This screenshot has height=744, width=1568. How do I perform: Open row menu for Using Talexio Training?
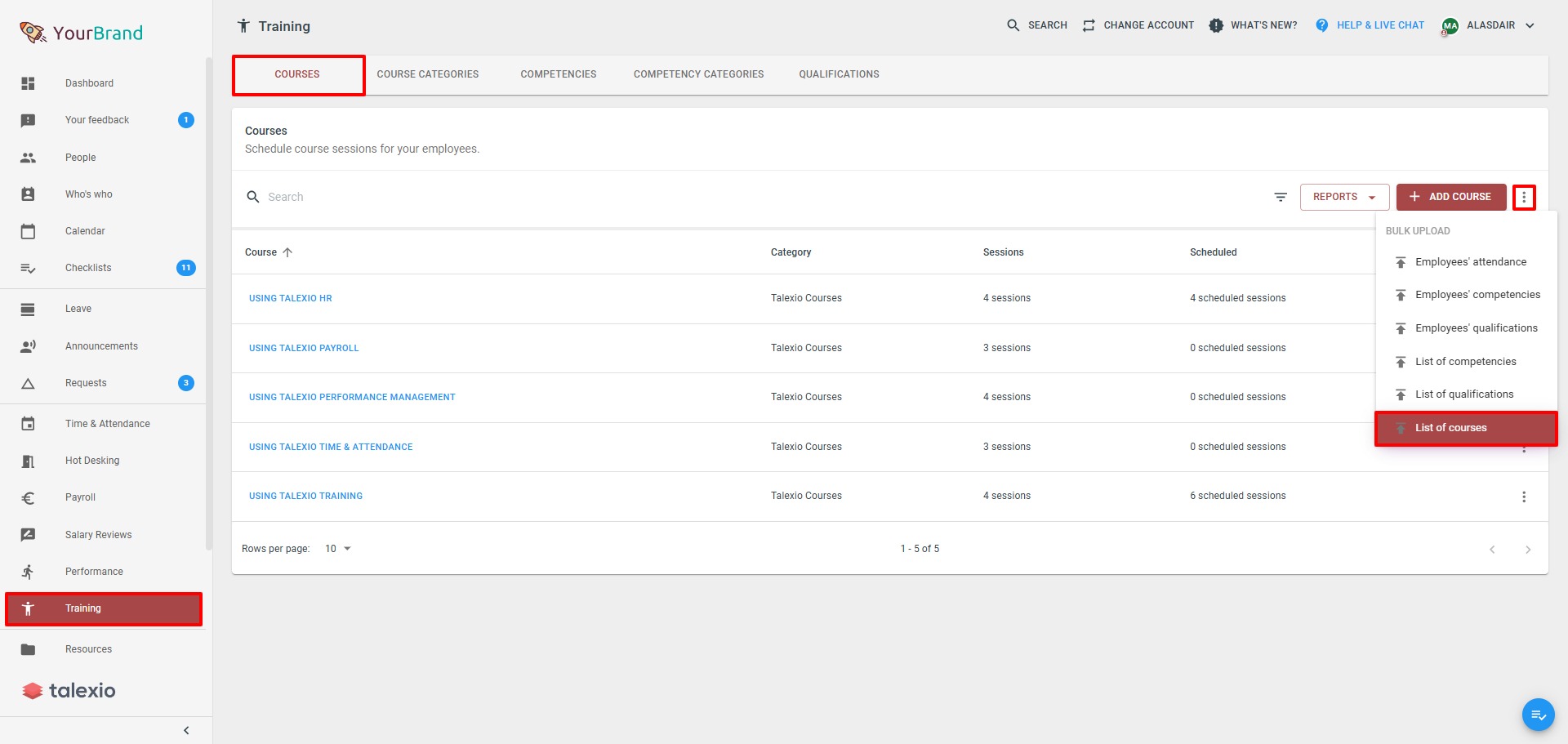1524,497
